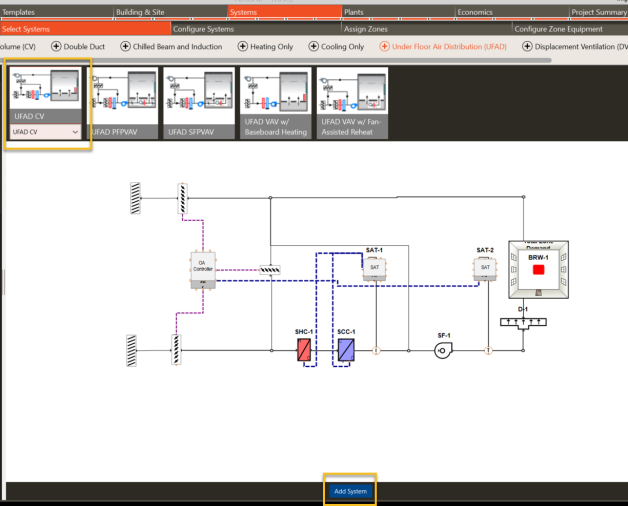Expand the Cooling Only category
This screenshot has width=628, height=506.
[336, 46]
